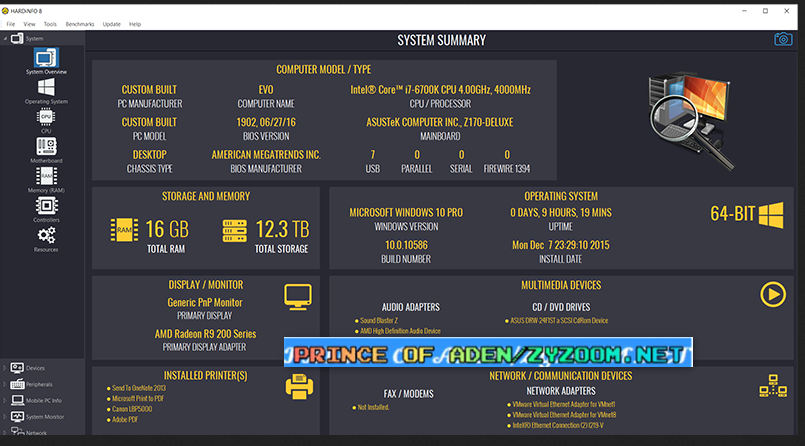Open the Motherboard sidebar icon

point(46,146)
